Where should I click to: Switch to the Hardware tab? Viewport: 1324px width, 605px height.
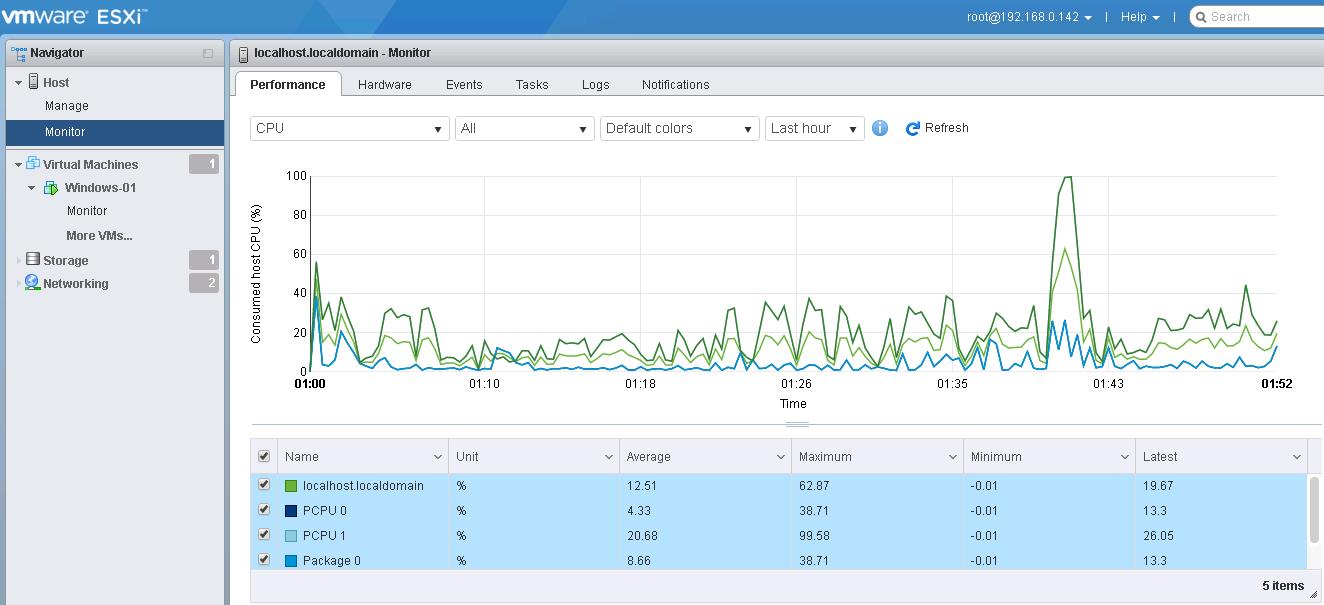point(384,85)
